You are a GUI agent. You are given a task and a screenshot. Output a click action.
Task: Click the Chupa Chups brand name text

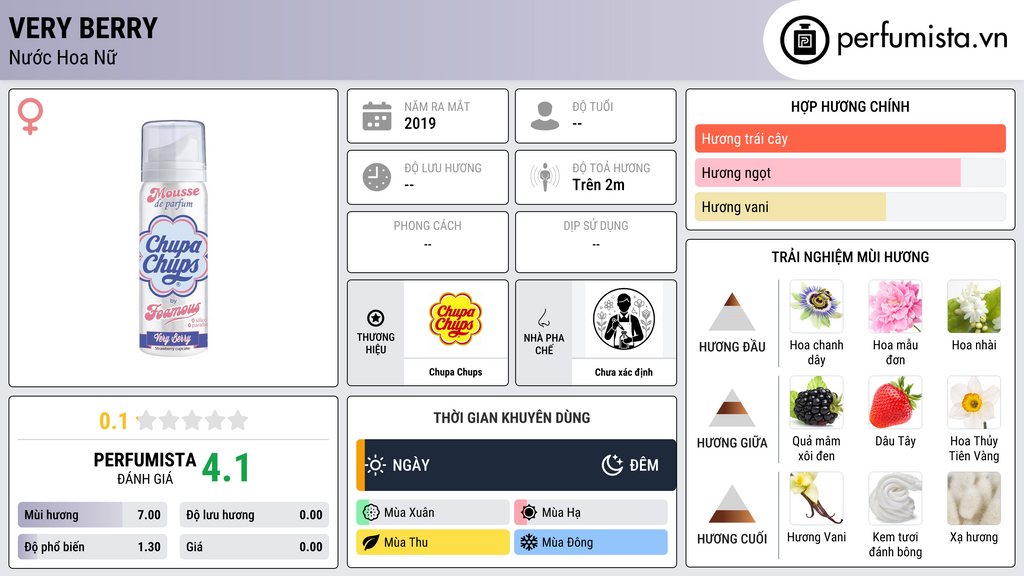(x=455, y=372)
